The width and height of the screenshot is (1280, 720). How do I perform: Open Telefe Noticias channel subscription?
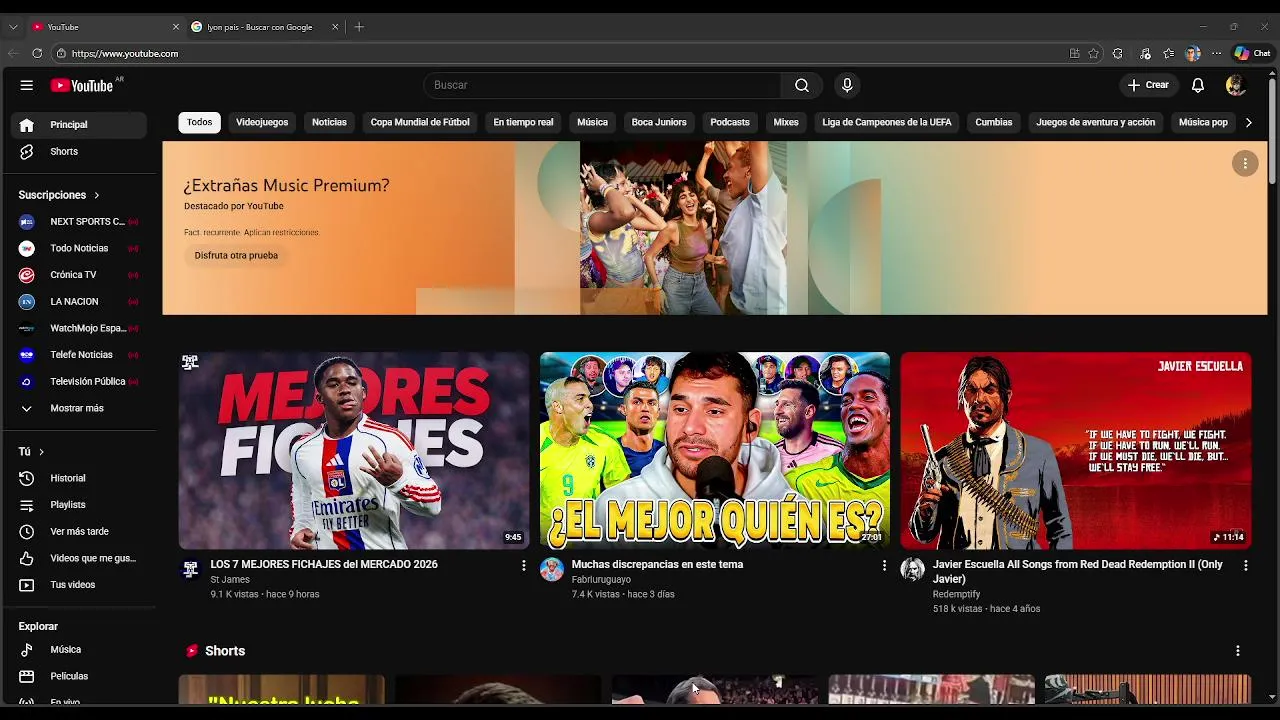[x=79, y=355]
